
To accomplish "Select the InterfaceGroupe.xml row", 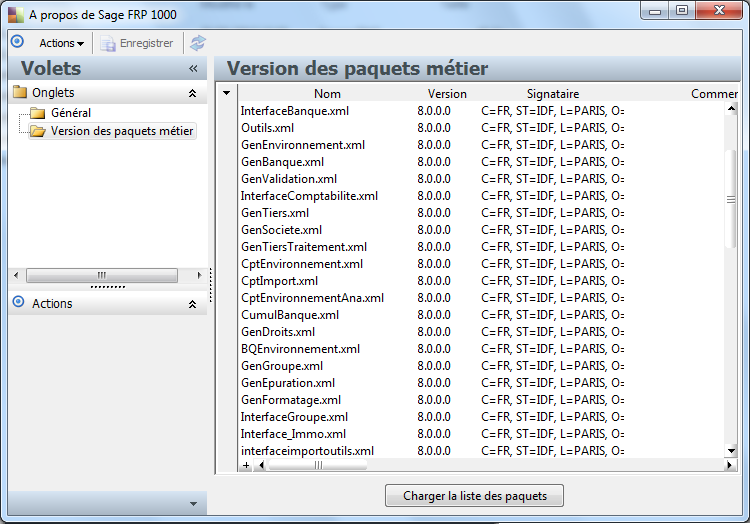I will coord(481,417).
